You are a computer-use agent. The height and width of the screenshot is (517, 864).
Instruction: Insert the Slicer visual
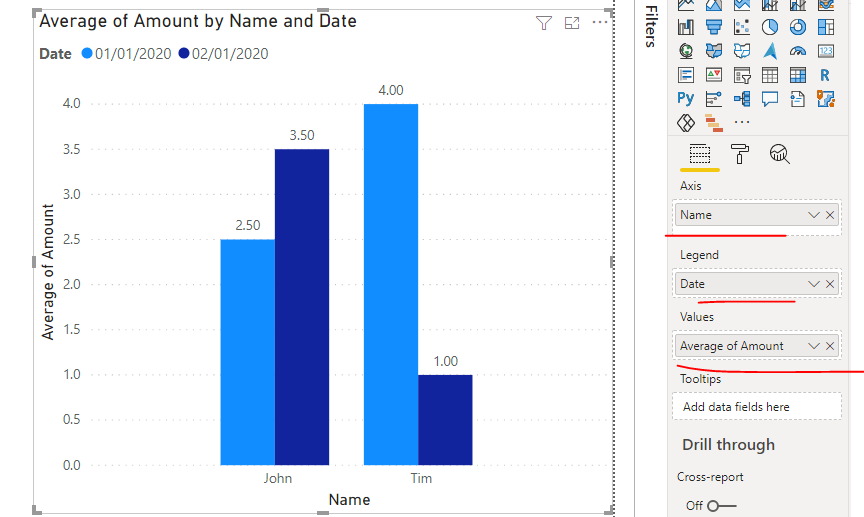click(x=742, y=75)
